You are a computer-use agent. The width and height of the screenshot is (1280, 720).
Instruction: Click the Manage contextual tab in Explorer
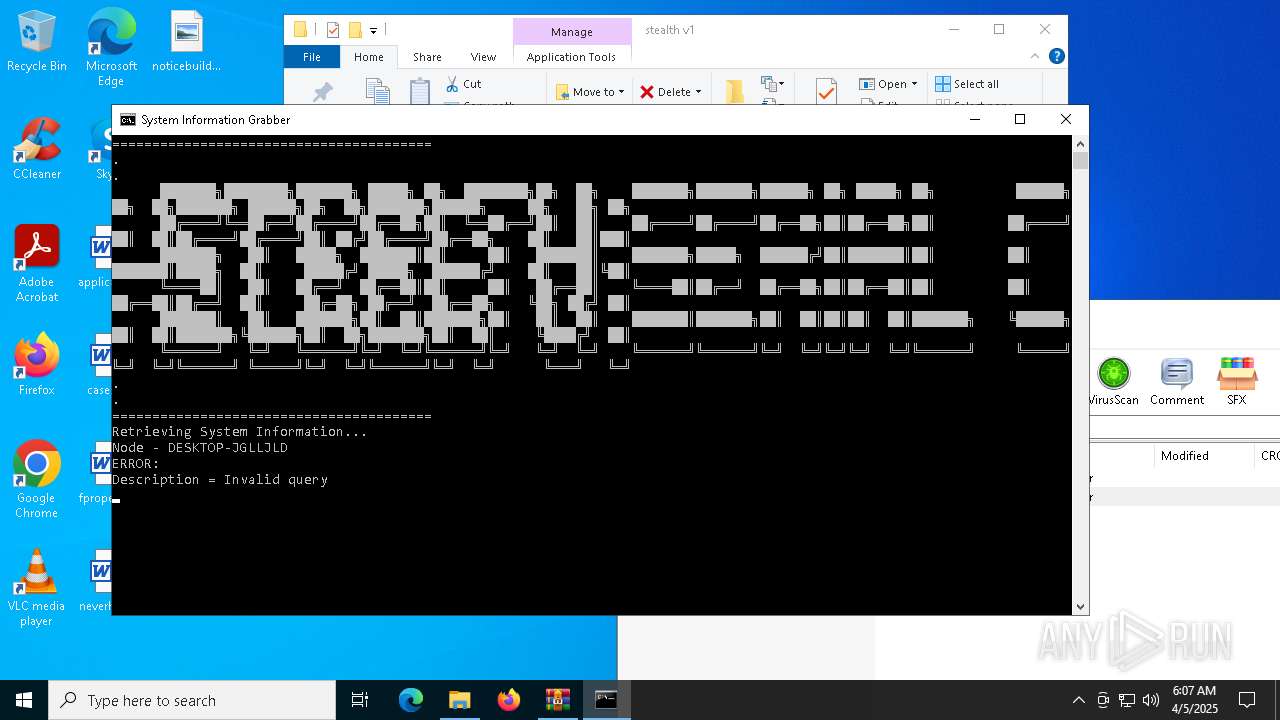[x=572, y=32]
